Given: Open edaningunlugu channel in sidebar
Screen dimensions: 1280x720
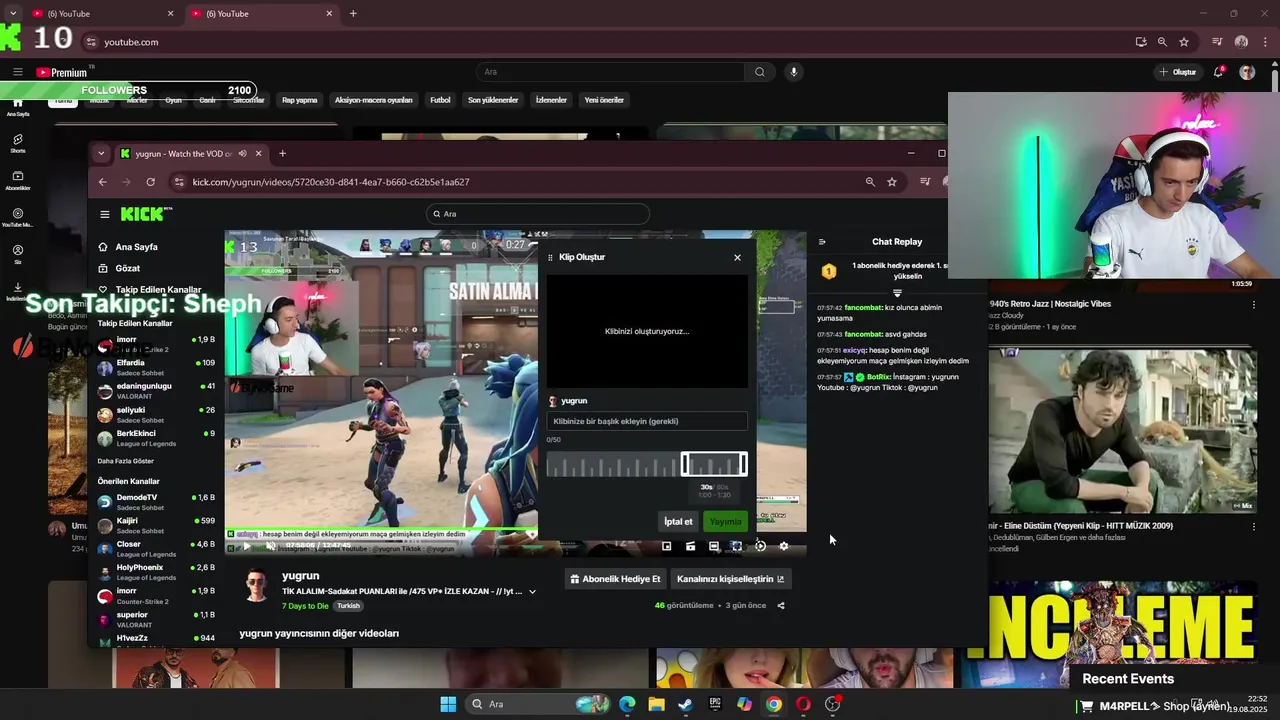Looking at the screenshot, I should coord(157,390).
